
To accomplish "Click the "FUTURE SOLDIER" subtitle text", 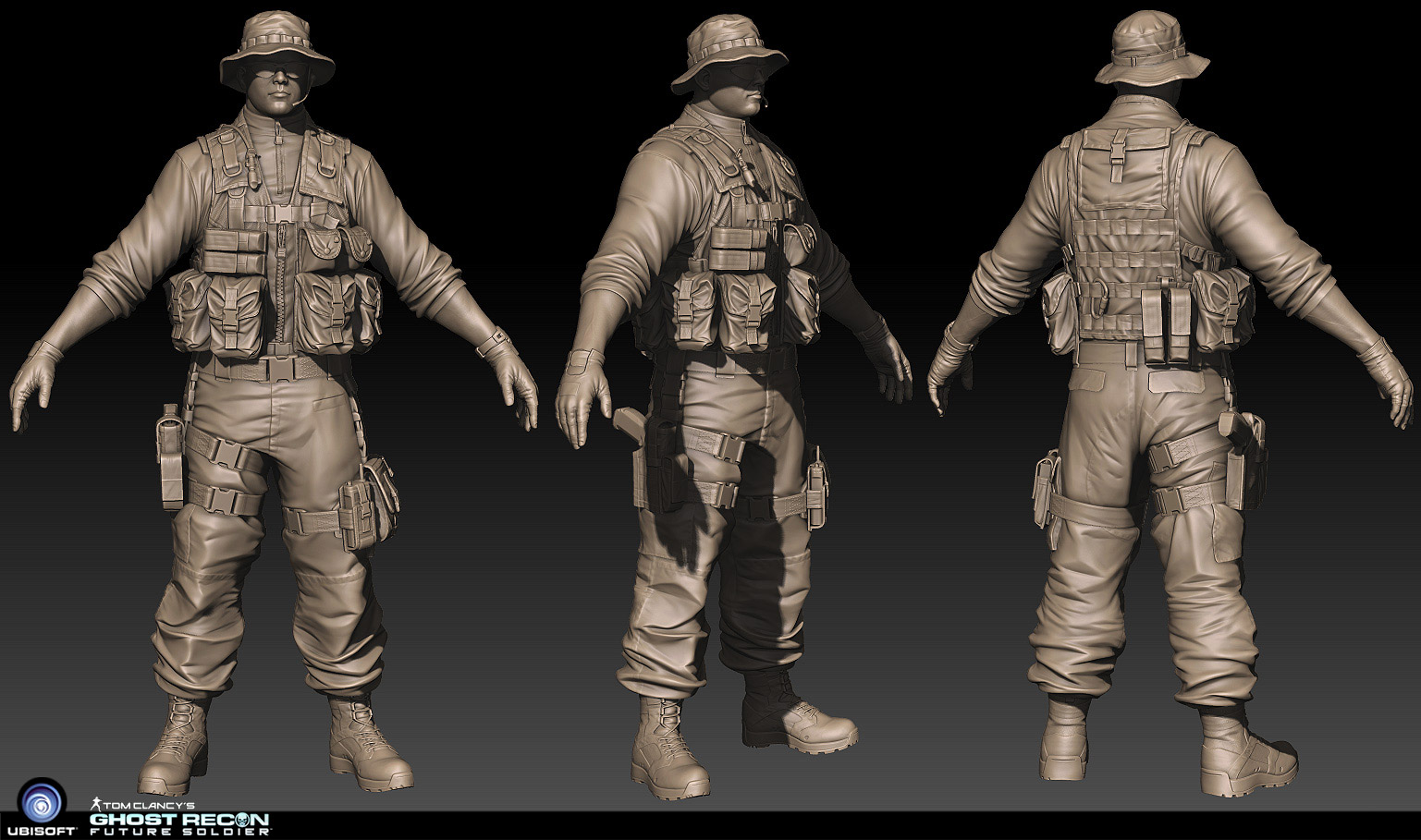I will (179, 833).
